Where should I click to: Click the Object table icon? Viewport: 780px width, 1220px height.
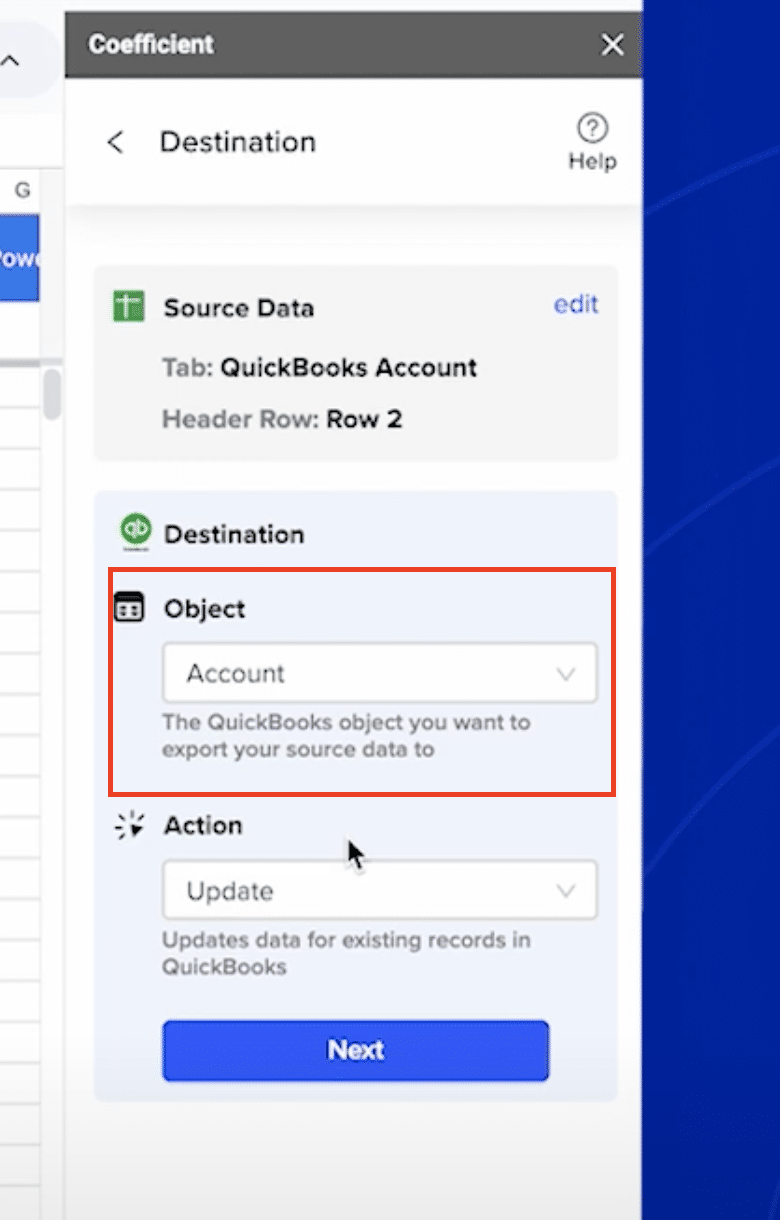tap(129, 608)
